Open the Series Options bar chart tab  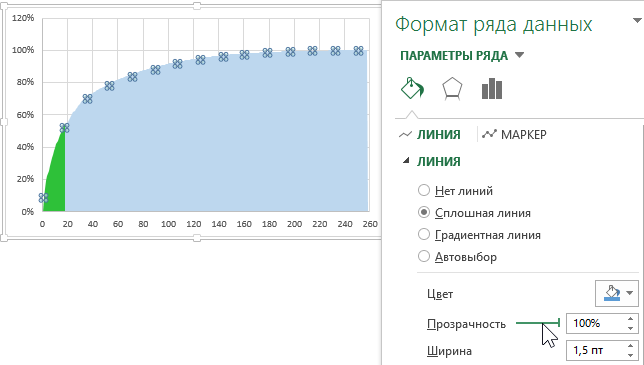coord(492,89)
